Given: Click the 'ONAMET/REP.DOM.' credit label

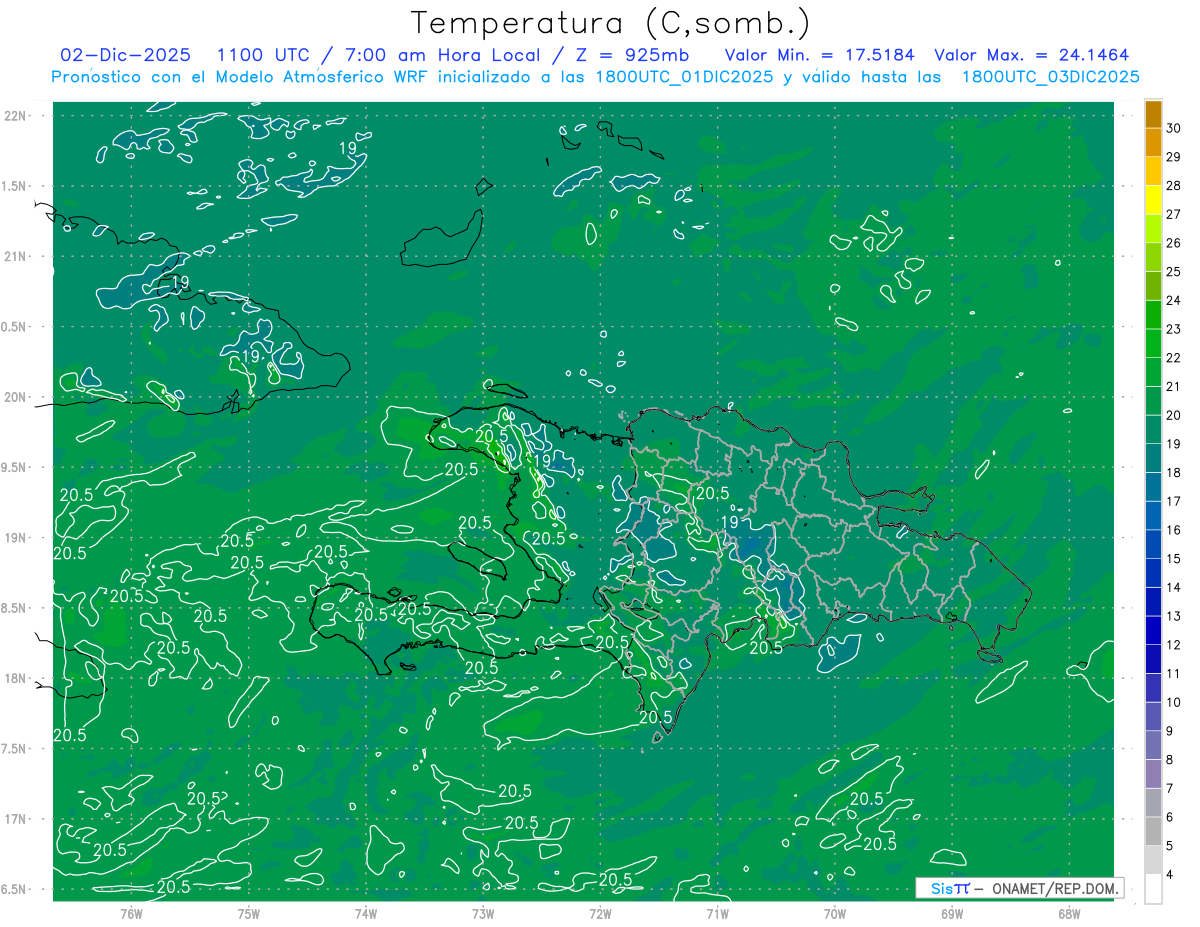Looking at the screenshot, I should click(x=1054, y=888).
